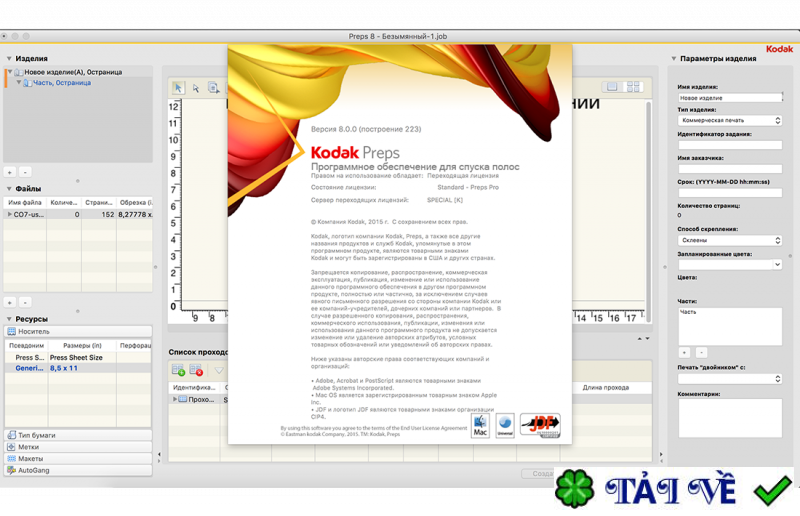Add a new press run with green plus icon
The height and width of the screenshot is (516, 800).
(x=179, y=370)
